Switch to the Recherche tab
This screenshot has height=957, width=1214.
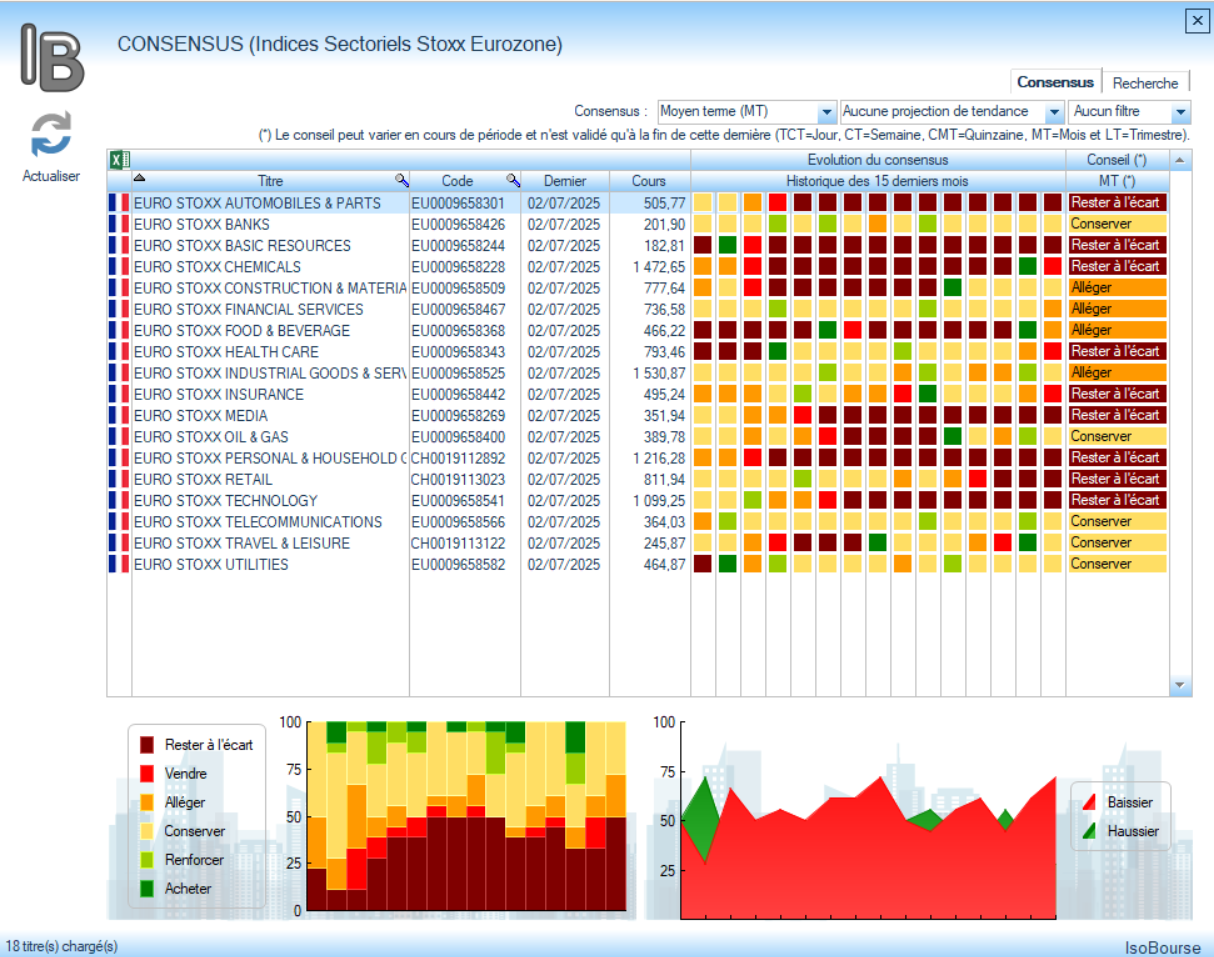(1146, 83)
